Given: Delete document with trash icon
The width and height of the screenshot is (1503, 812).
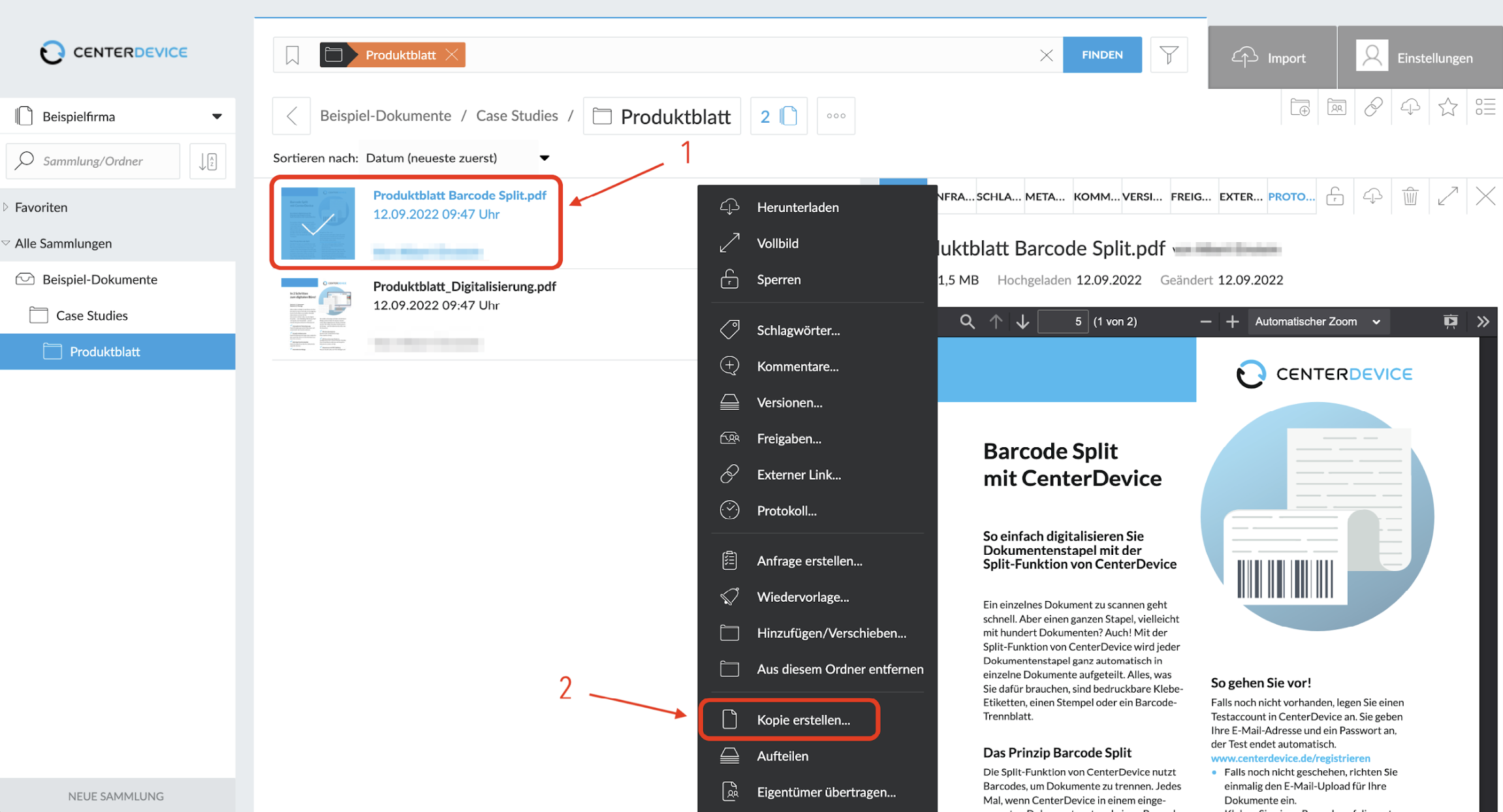Looking at the screenshot, I should [1410, 196].
